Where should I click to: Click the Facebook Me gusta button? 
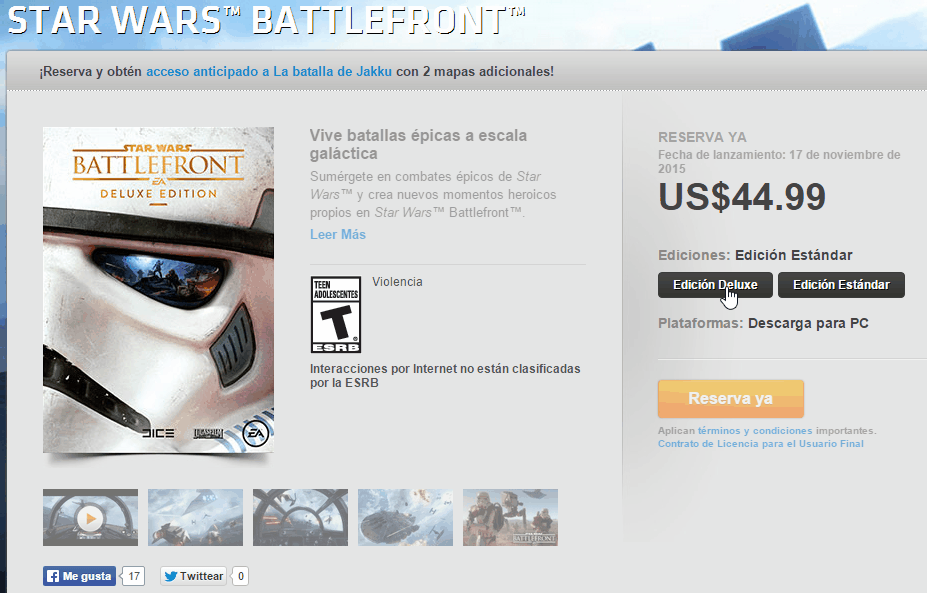(x=79, y=576)
